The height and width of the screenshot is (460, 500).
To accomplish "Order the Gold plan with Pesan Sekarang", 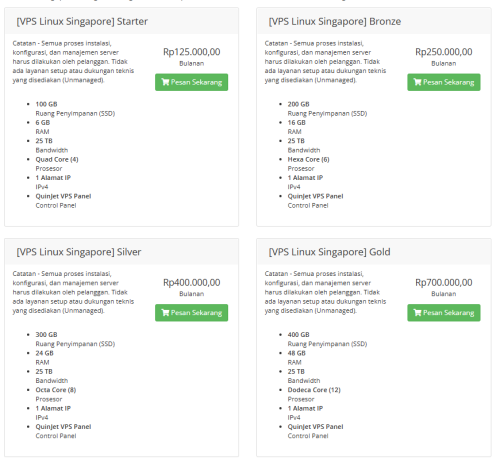I will coord(444,313).
